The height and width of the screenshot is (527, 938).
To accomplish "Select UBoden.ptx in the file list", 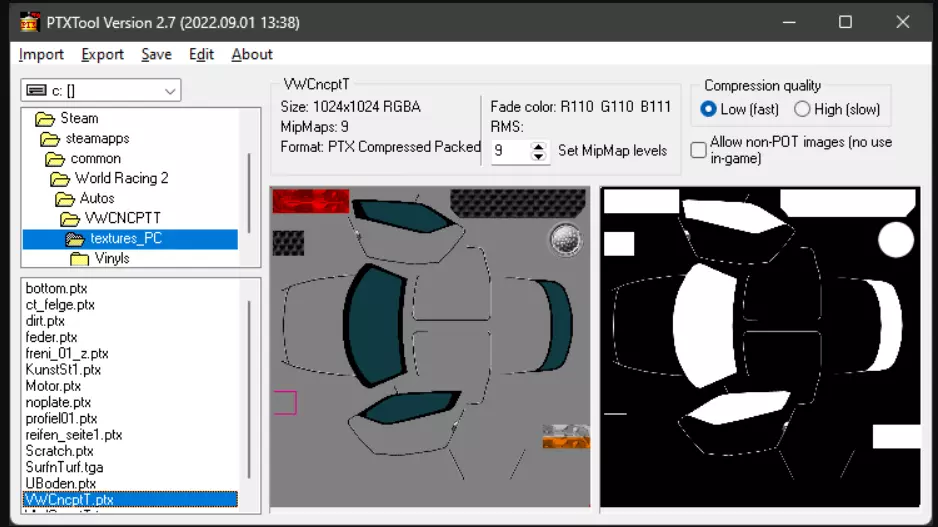I will (x=60, y=483).
